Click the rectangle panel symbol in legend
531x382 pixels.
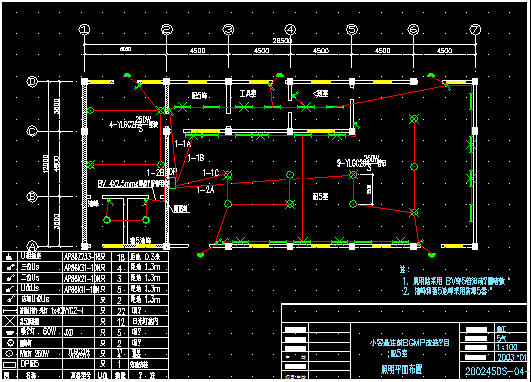pyautogui.click(x=9, y=365)
